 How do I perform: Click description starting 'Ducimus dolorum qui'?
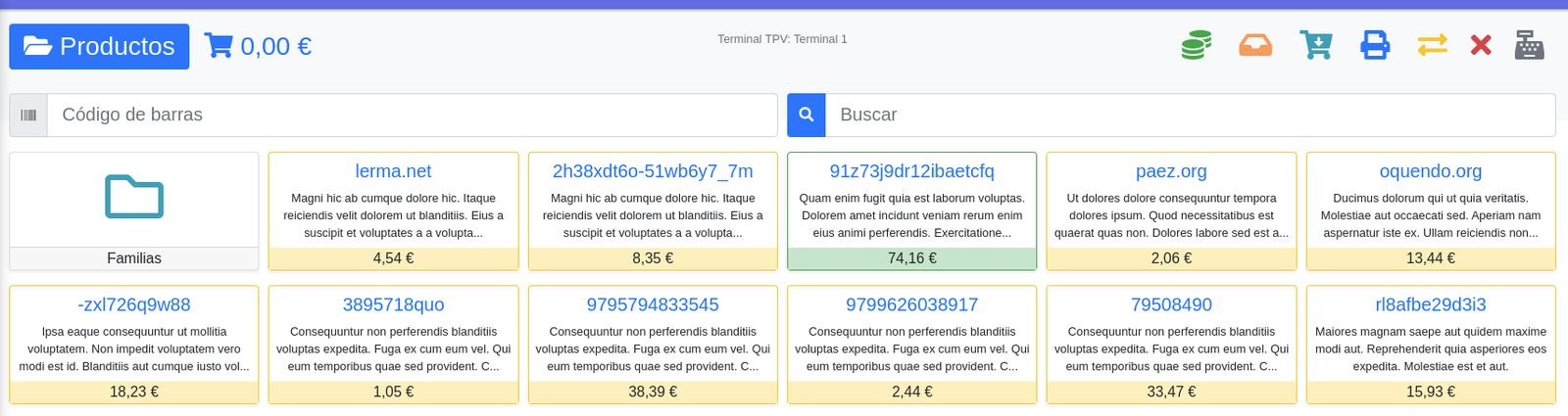click(1431, 215)
